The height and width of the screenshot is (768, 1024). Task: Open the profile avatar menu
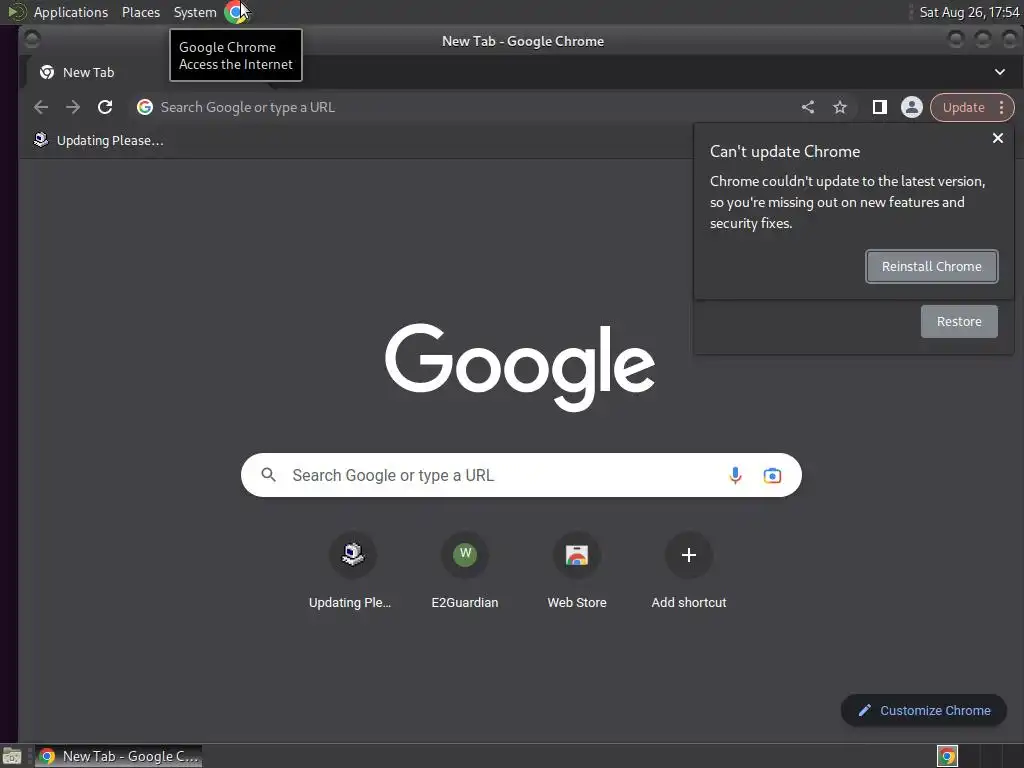[x=912, y=107]
